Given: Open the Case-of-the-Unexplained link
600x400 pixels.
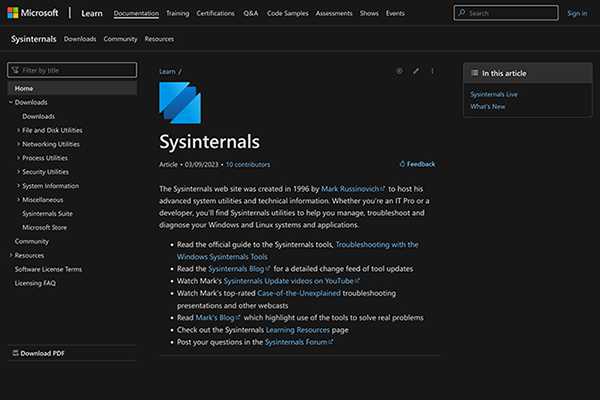Looking at the screenshot, I should click(299, 293).
